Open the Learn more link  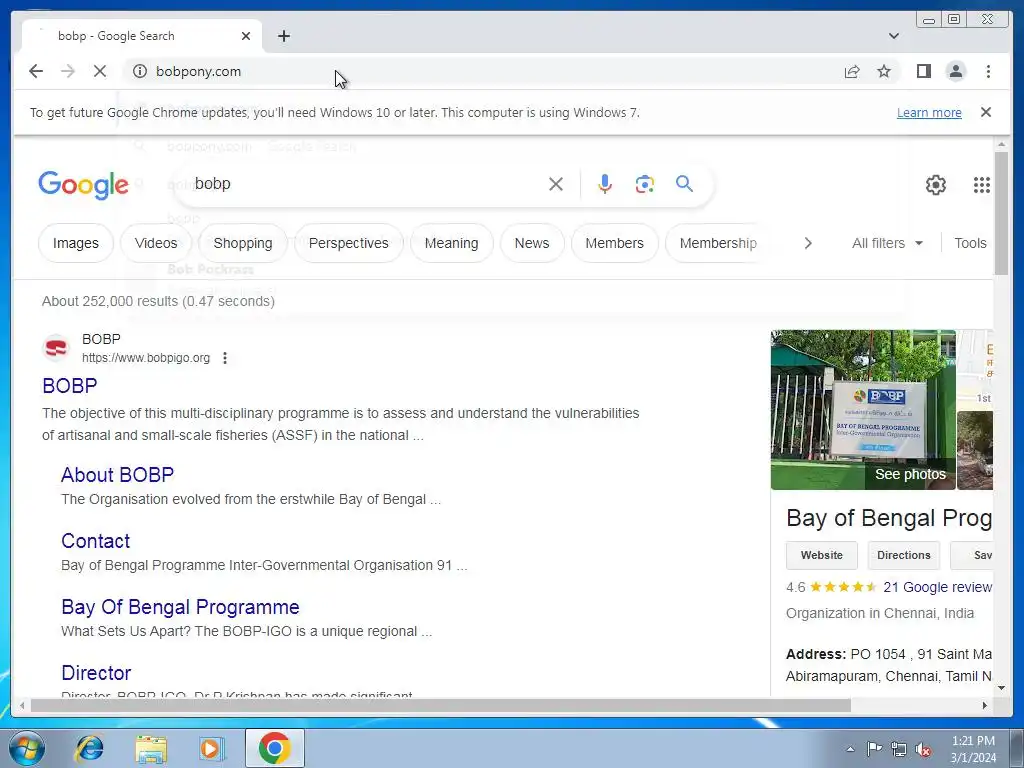coord(929,112)
